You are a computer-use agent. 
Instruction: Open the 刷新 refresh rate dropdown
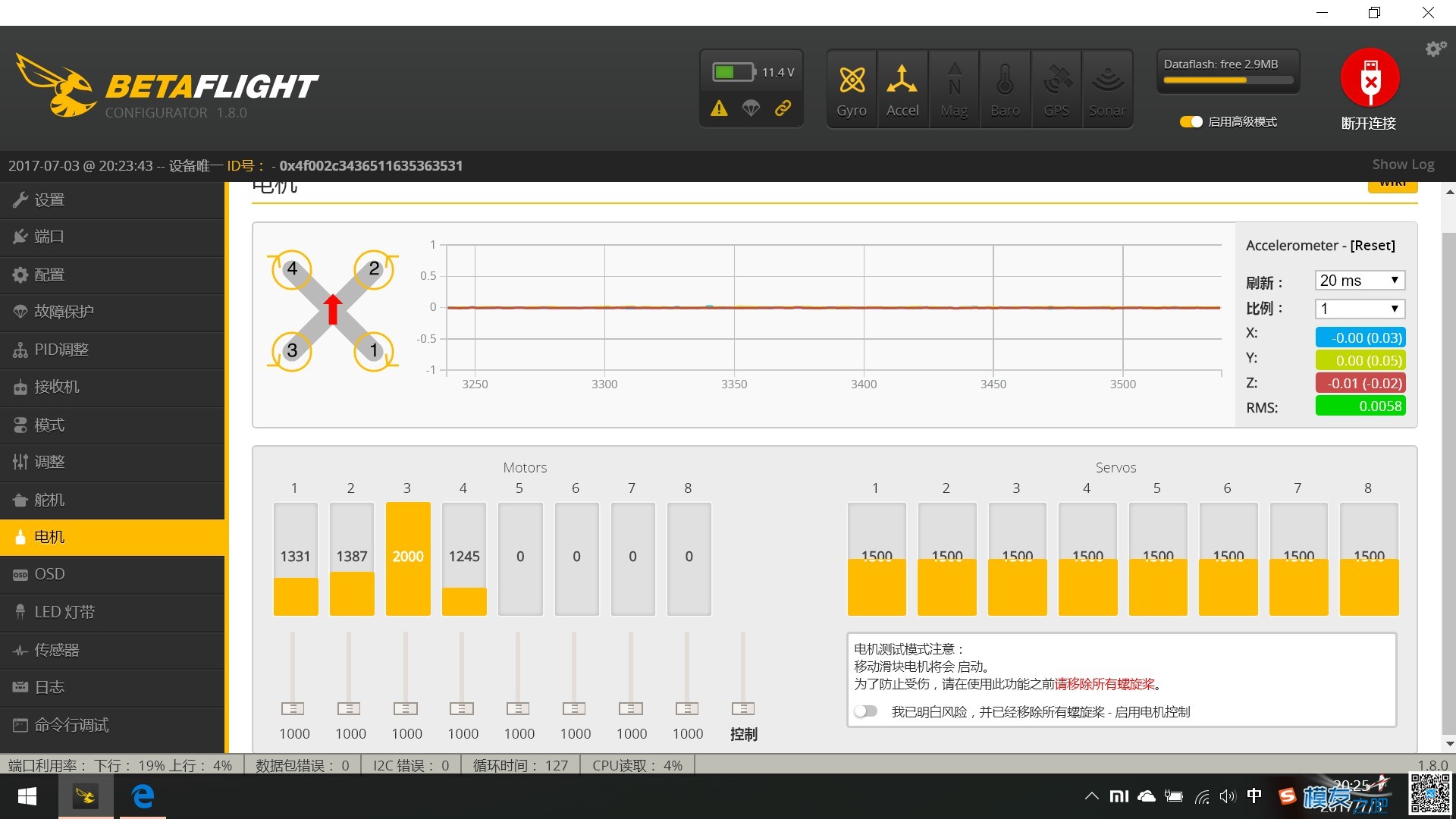coord(1360,281)
